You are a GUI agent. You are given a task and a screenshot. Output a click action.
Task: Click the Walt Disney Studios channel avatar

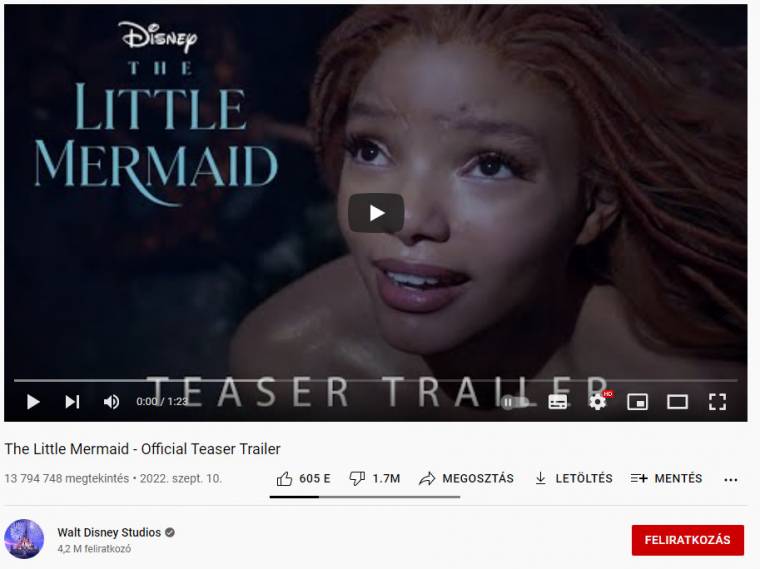24,539
